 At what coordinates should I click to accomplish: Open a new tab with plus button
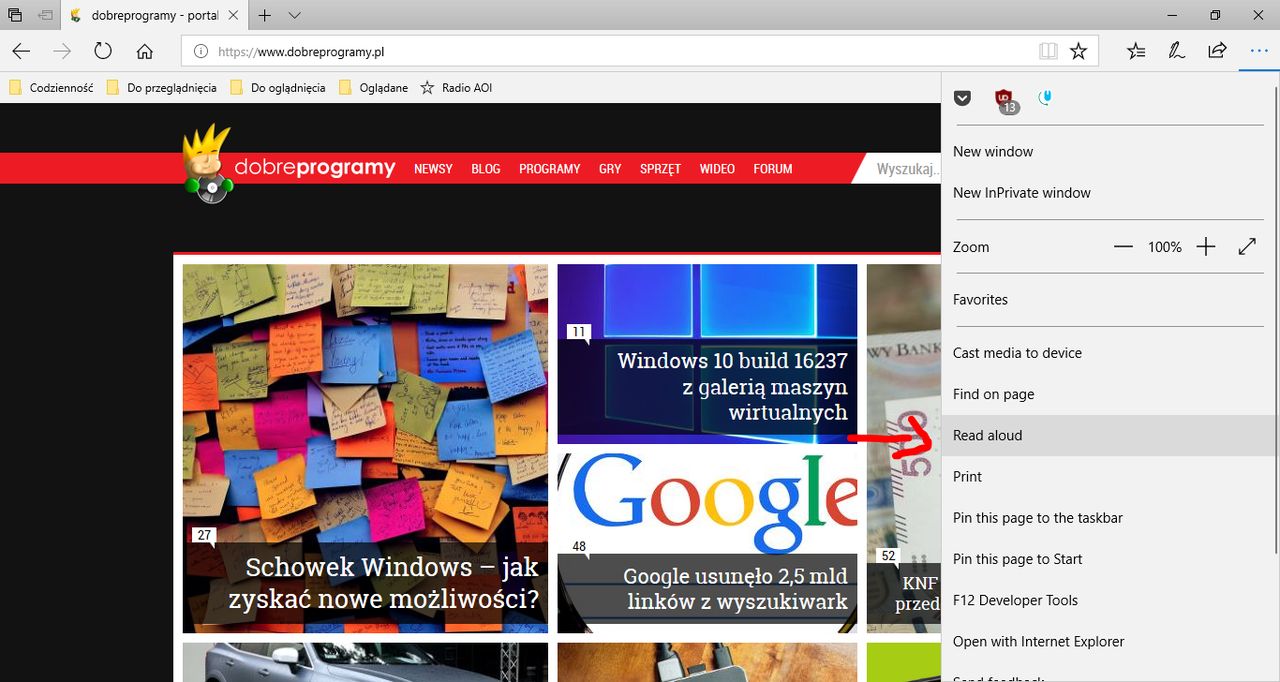pyautogui.click(x=265, y=15)
